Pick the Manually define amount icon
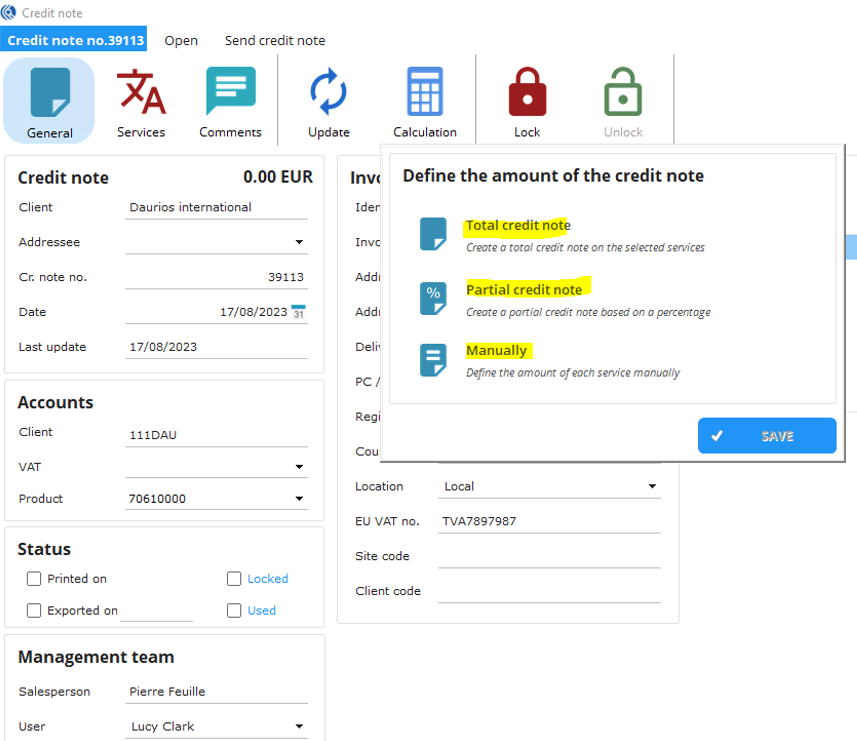This screenshot has width=857, height=741. click(x=433, y=359)
